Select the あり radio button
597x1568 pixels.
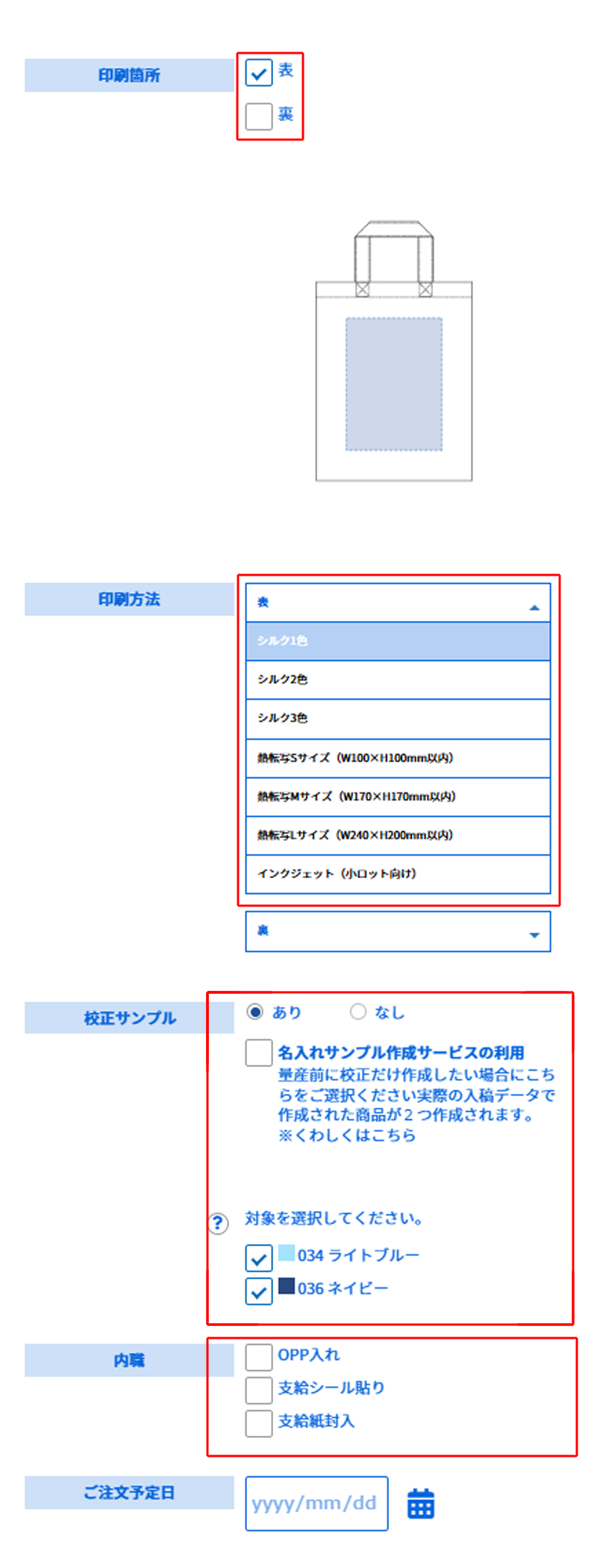[255, 1012]
